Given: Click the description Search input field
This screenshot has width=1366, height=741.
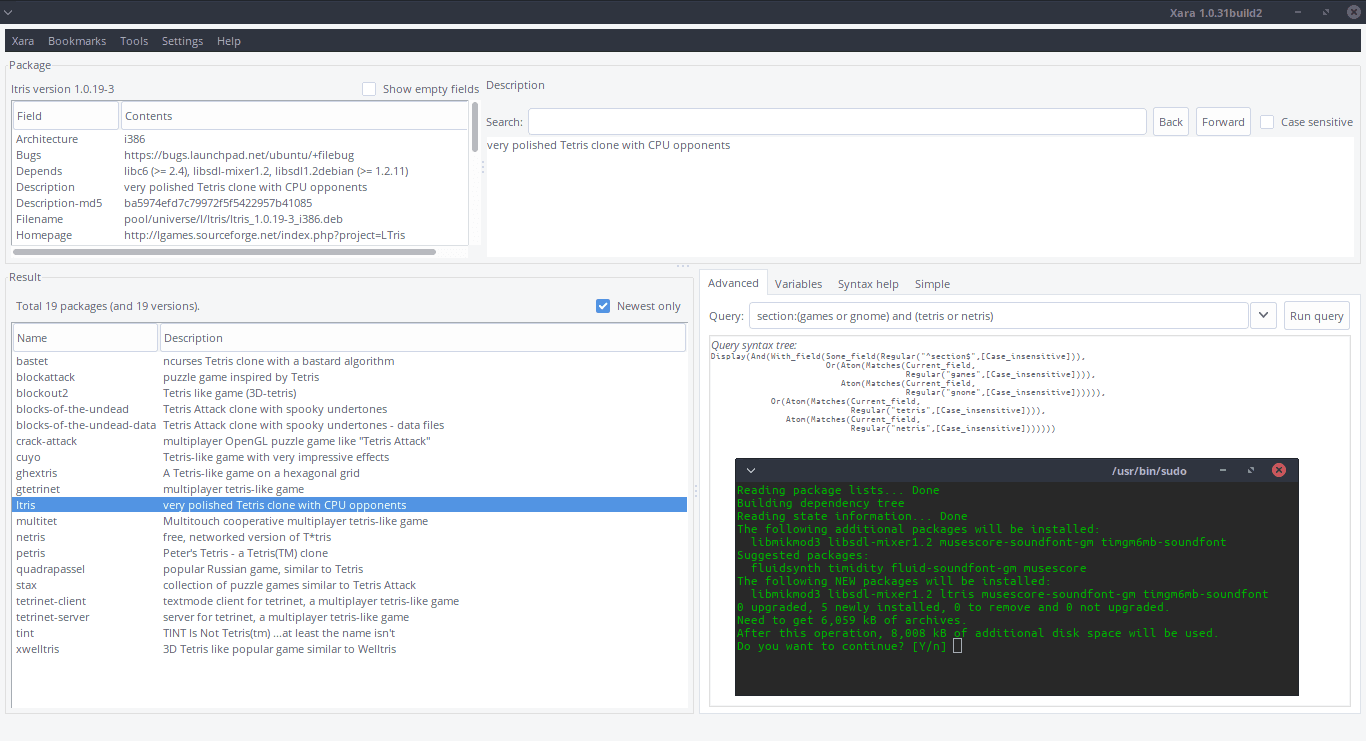Looking at the screenshot, I should click(837, 122).
